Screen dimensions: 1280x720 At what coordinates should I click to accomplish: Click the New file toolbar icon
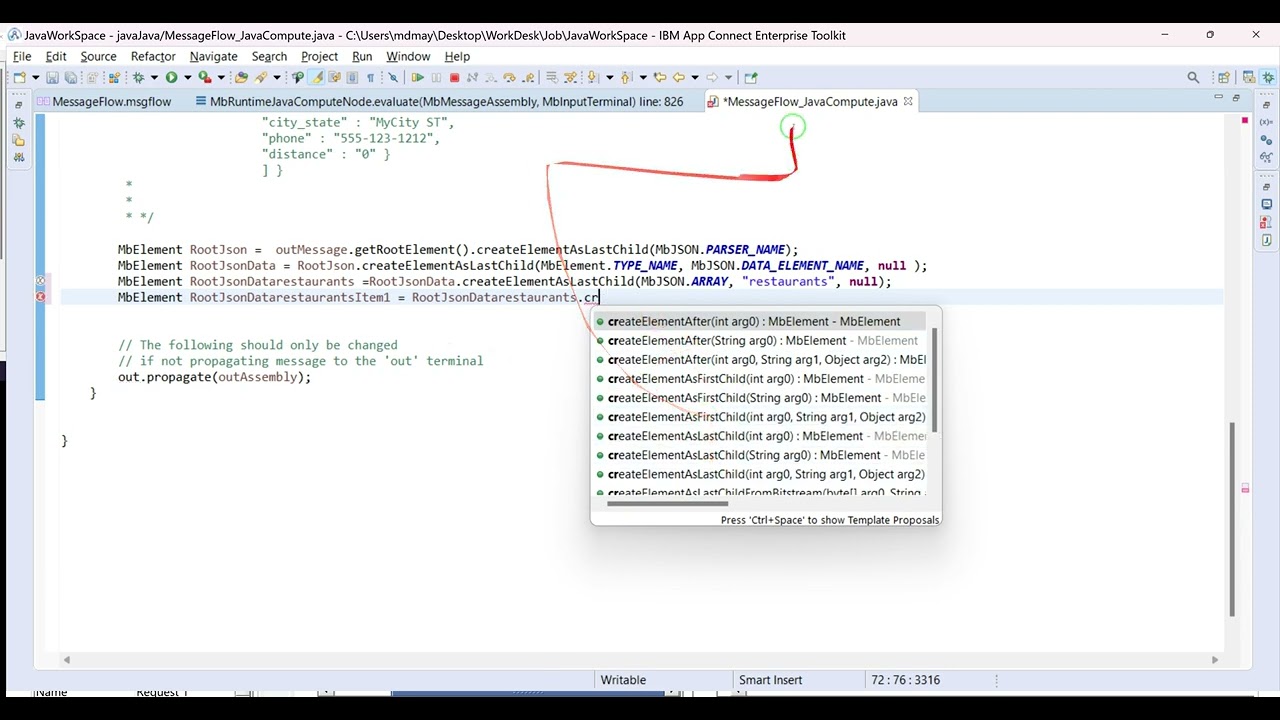pos(19,77)
